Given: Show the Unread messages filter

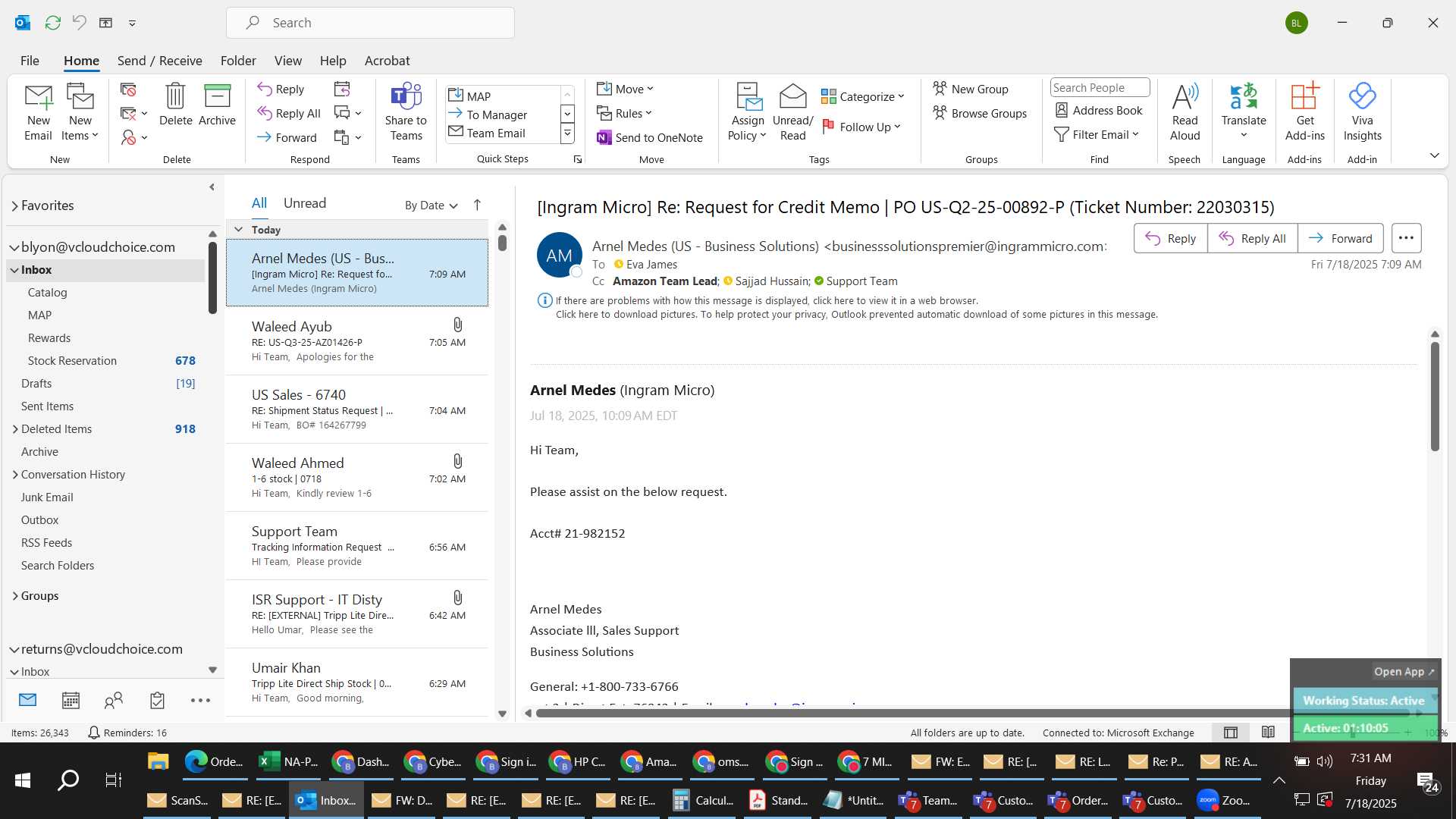Looking at the screenshot, I should coord(305,203).
